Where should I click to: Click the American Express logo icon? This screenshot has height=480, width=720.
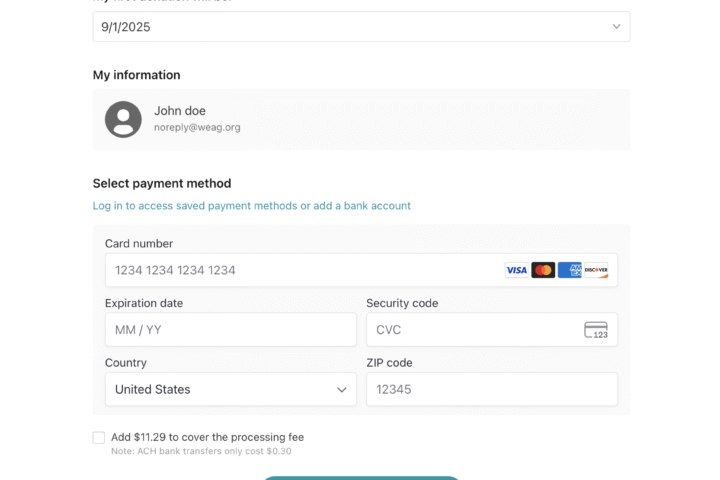[x=569, y=270]
